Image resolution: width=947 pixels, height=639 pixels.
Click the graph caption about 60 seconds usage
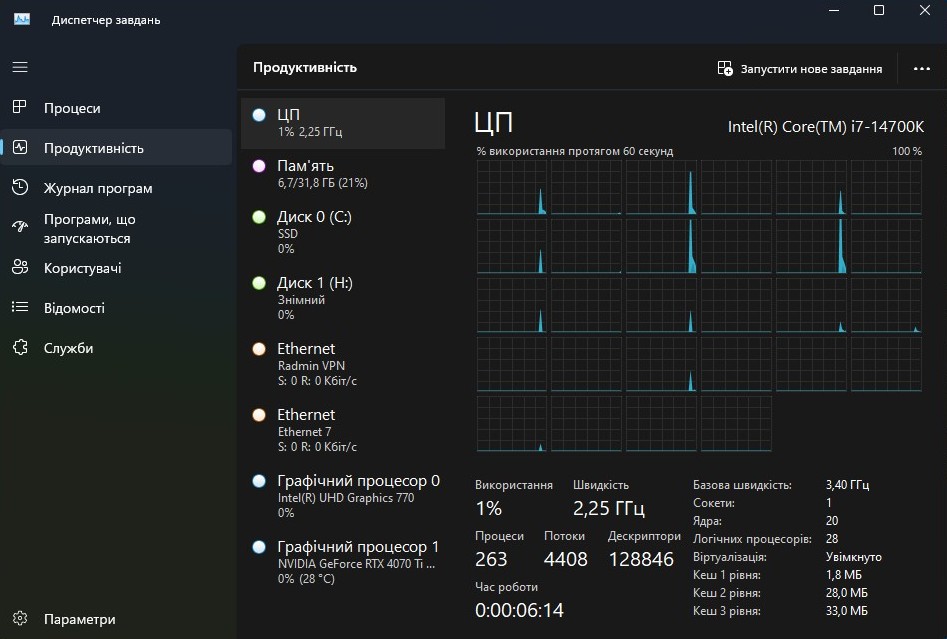[574, 151]
